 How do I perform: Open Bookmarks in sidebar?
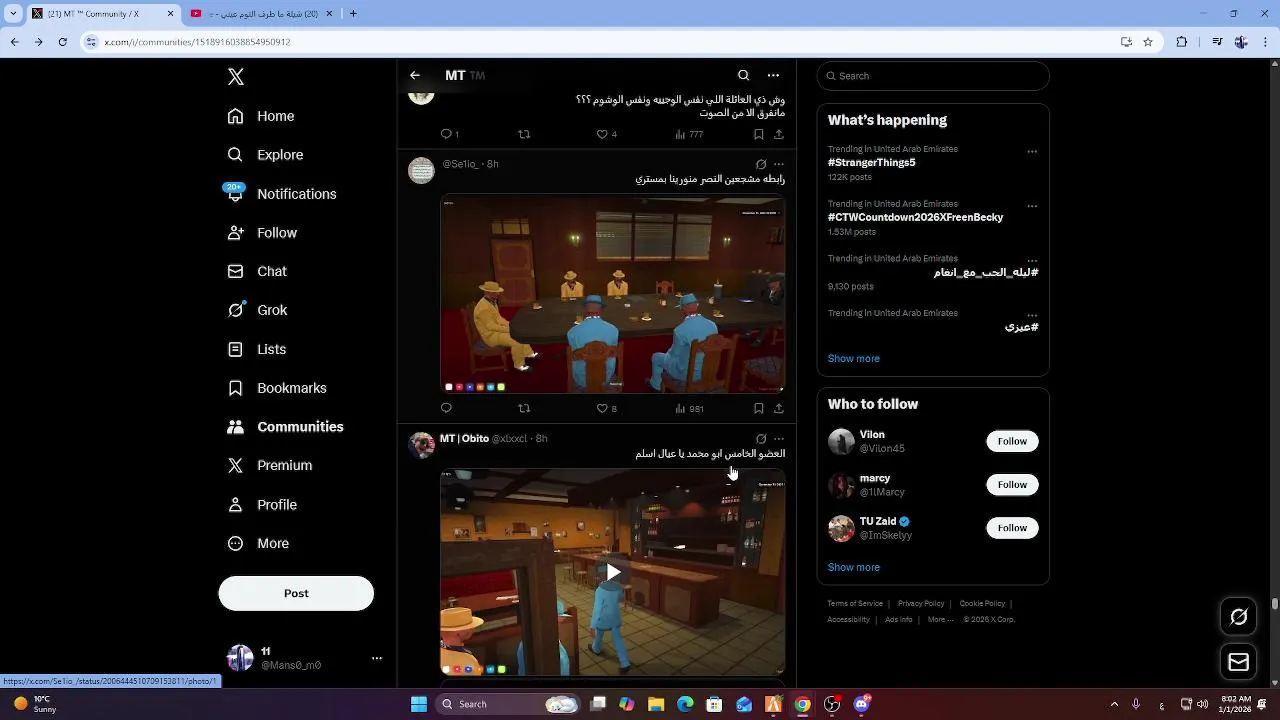click(277, 388)
